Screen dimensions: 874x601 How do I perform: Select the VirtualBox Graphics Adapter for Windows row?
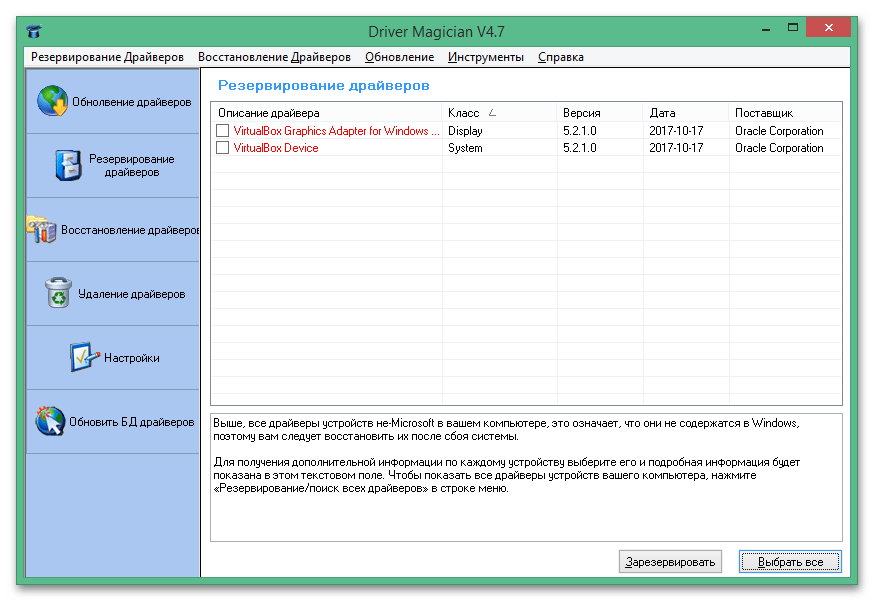[x=526, y=130]
